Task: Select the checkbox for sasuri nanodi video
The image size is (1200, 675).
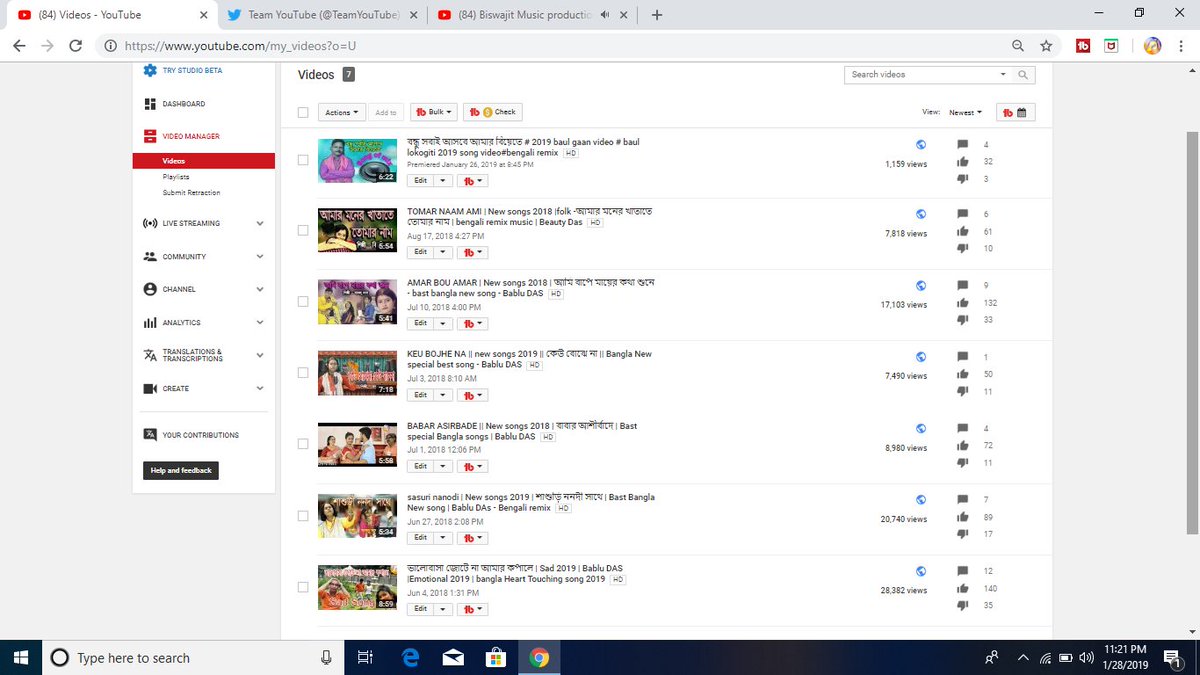Action: (303, 516)
